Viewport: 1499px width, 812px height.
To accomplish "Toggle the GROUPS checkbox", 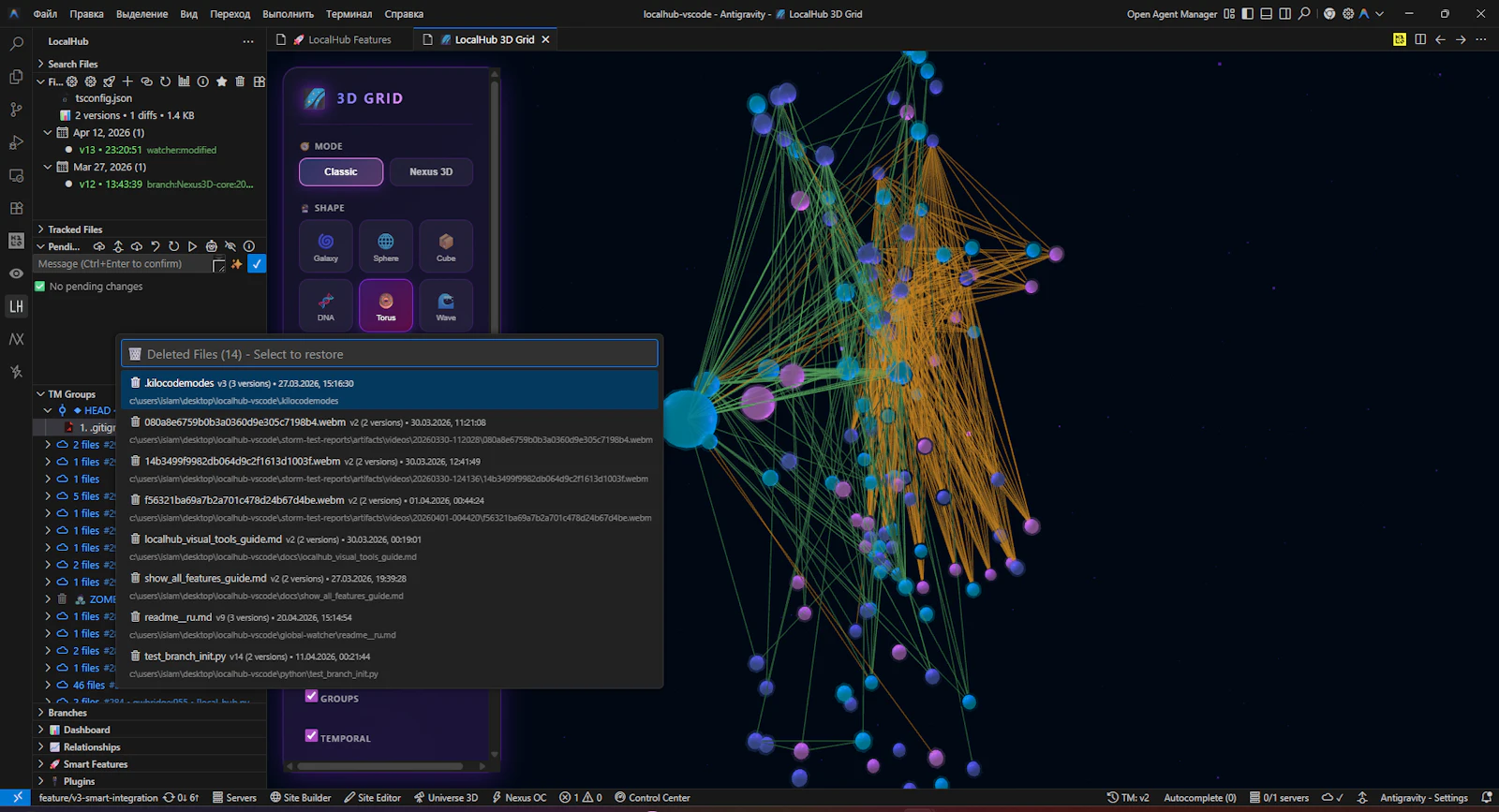I will pos(312,696).
